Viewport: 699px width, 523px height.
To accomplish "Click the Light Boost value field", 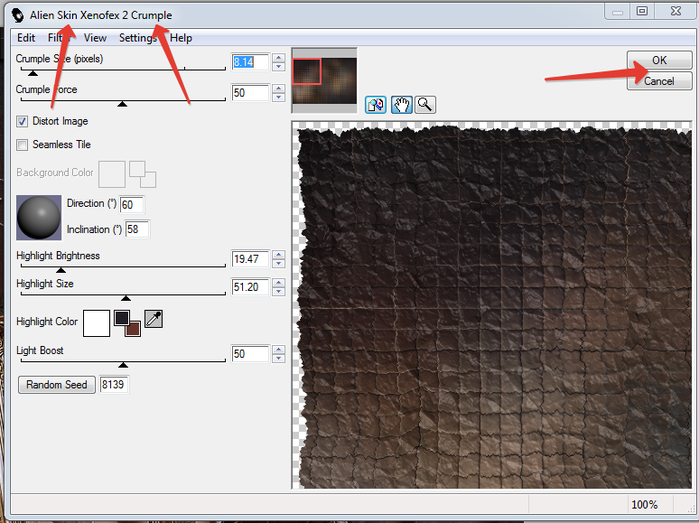I will tap(251, 354).
